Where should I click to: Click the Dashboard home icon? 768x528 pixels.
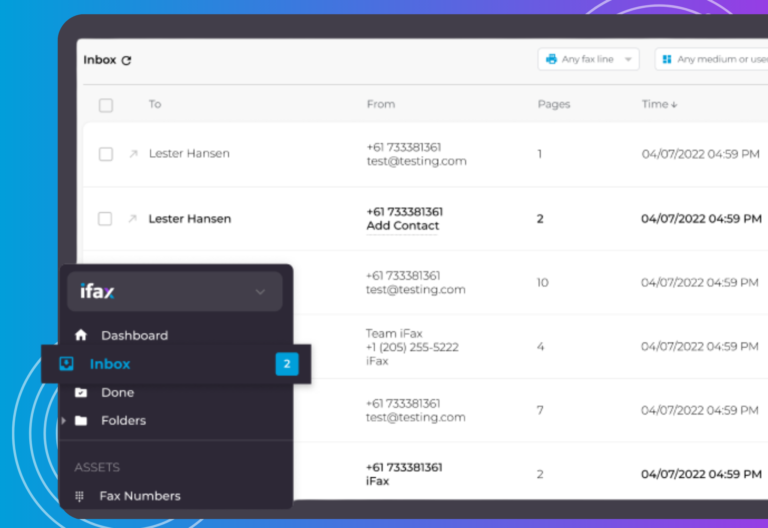(x=81, y=335)
